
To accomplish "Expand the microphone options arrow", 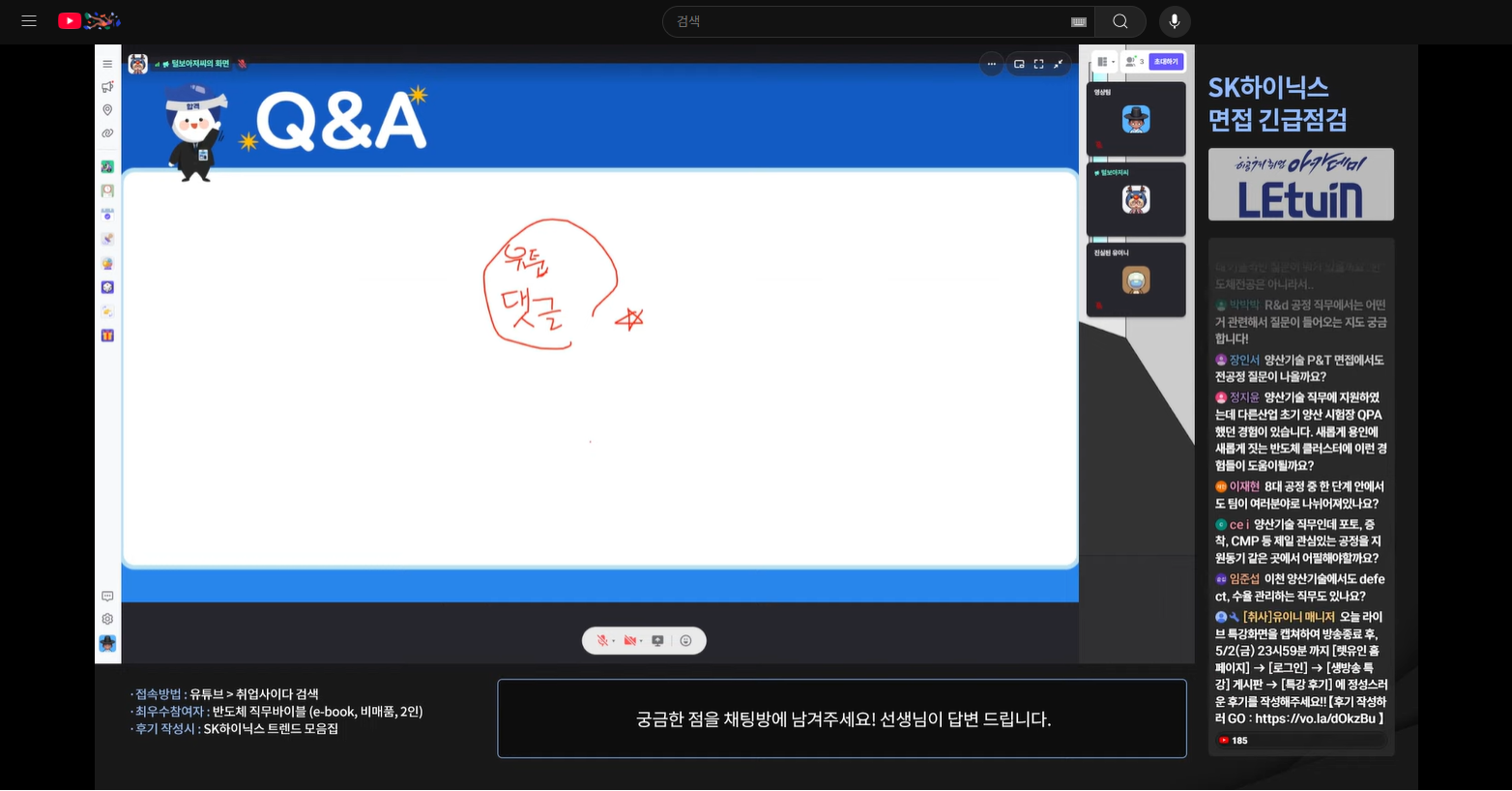I will click(x=613, y=641).
